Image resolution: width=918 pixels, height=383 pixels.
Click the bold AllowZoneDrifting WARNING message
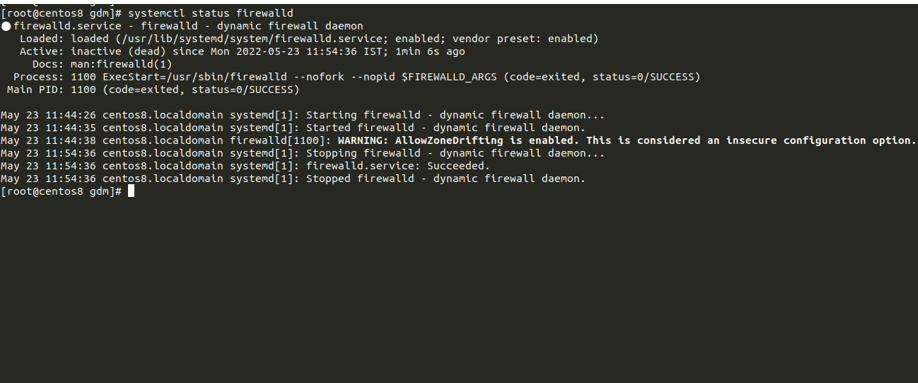pyautogui.click(x=626, y=141)
